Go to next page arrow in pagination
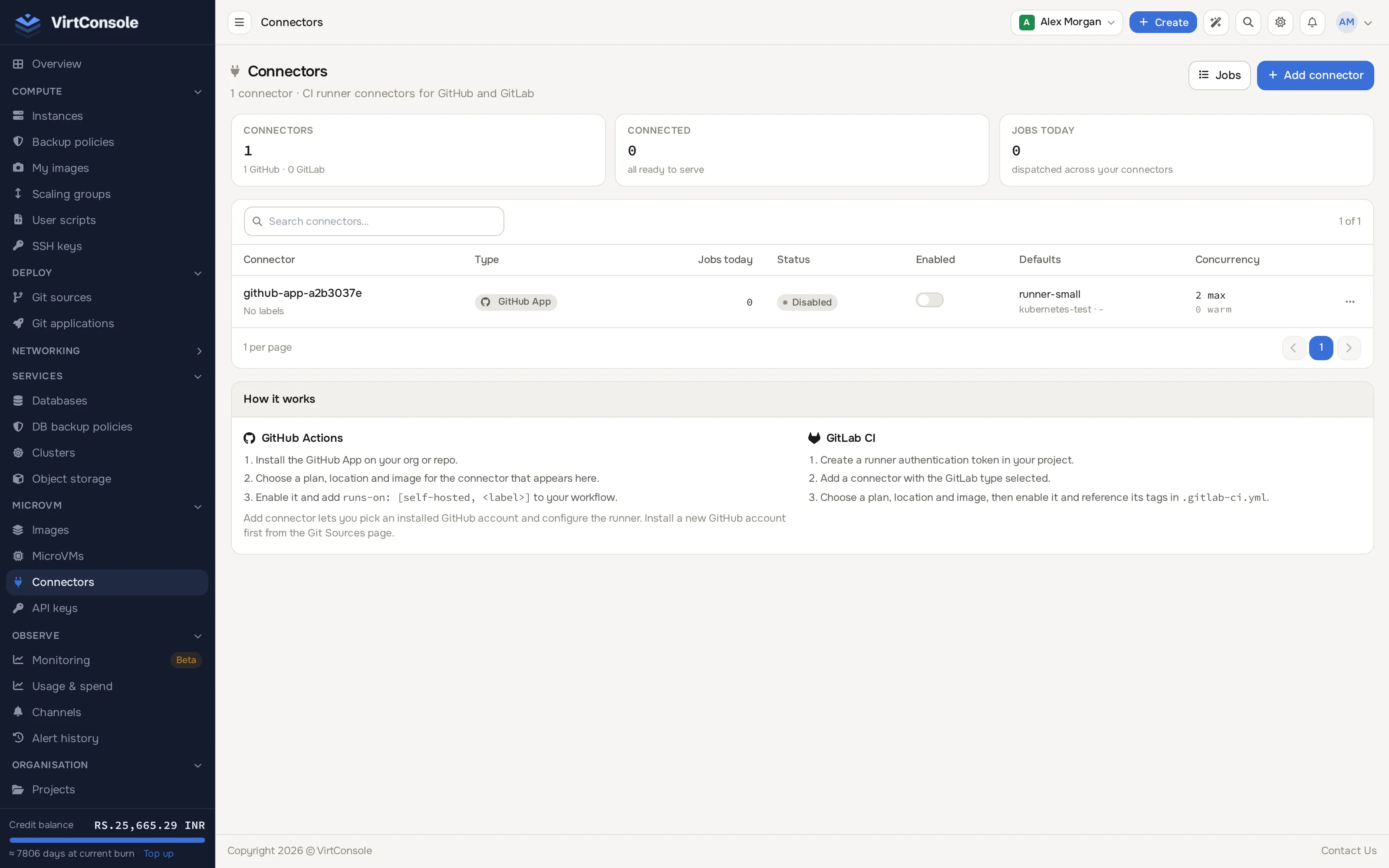 [x=1349, y=348]
